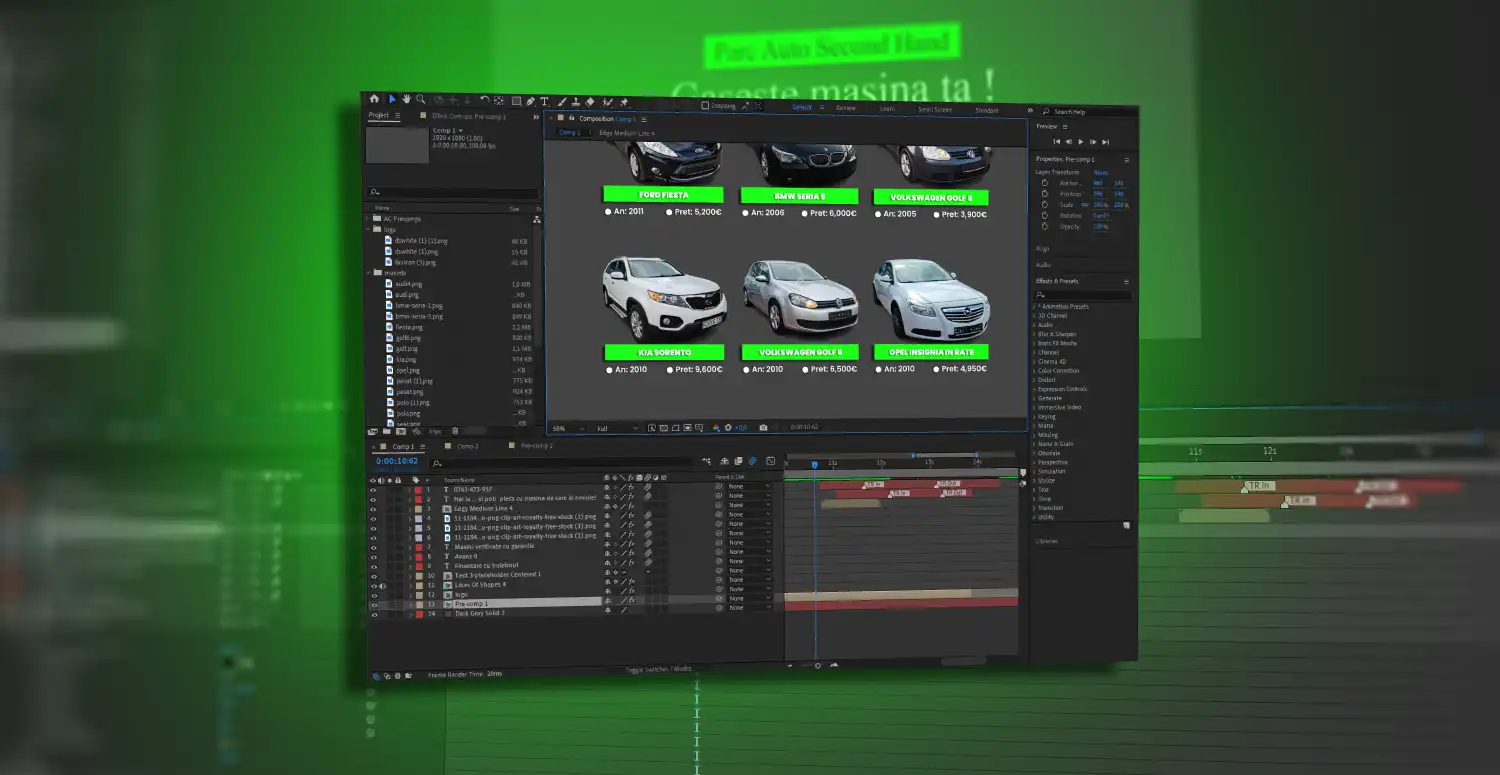
Task: Select the Clone Stamp tool
Action: click(x=575, y=102)
